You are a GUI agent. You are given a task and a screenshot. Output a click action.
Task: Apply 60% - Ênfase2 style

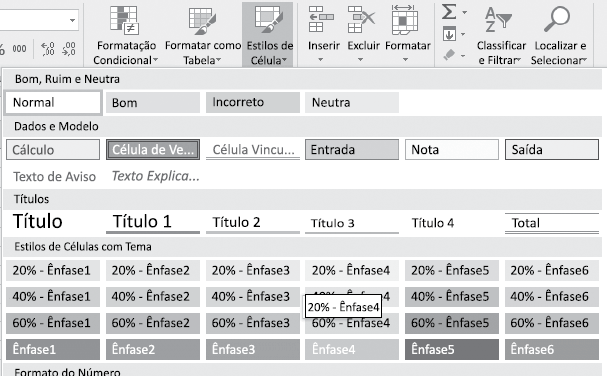point(153,323)
